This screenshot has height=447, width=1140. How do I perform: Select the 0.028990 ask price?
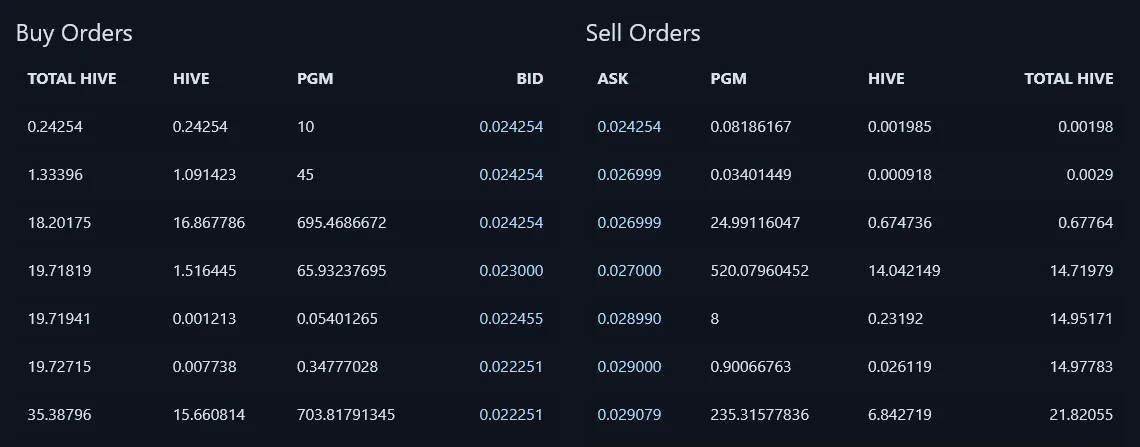[x=630, y=319]
